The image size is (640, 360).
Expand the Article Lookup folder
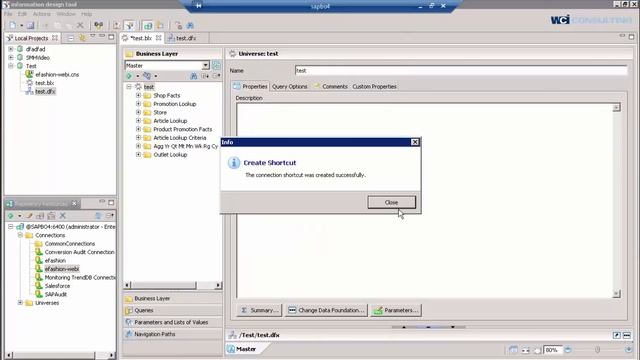pos(138,121)
